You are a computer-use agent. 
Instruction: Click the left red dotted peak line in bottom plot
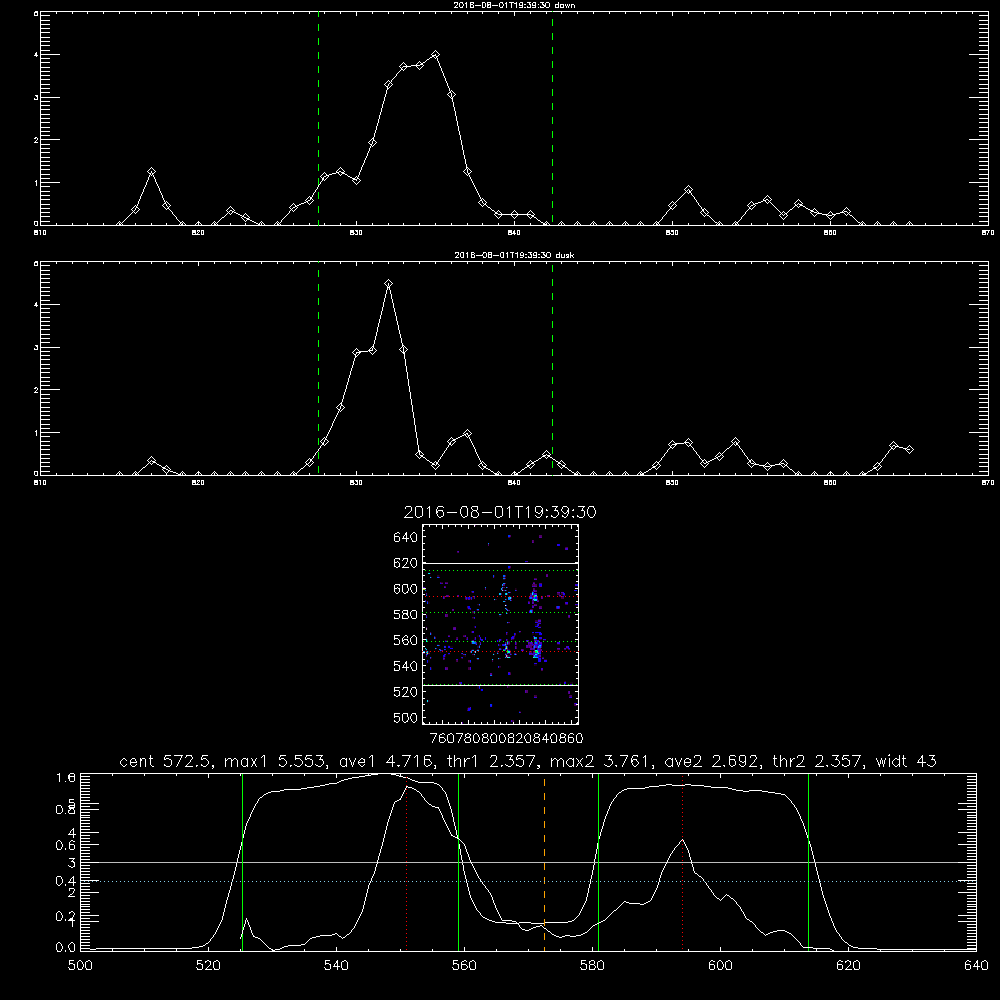pyautogui.click(x=407, y=862)
